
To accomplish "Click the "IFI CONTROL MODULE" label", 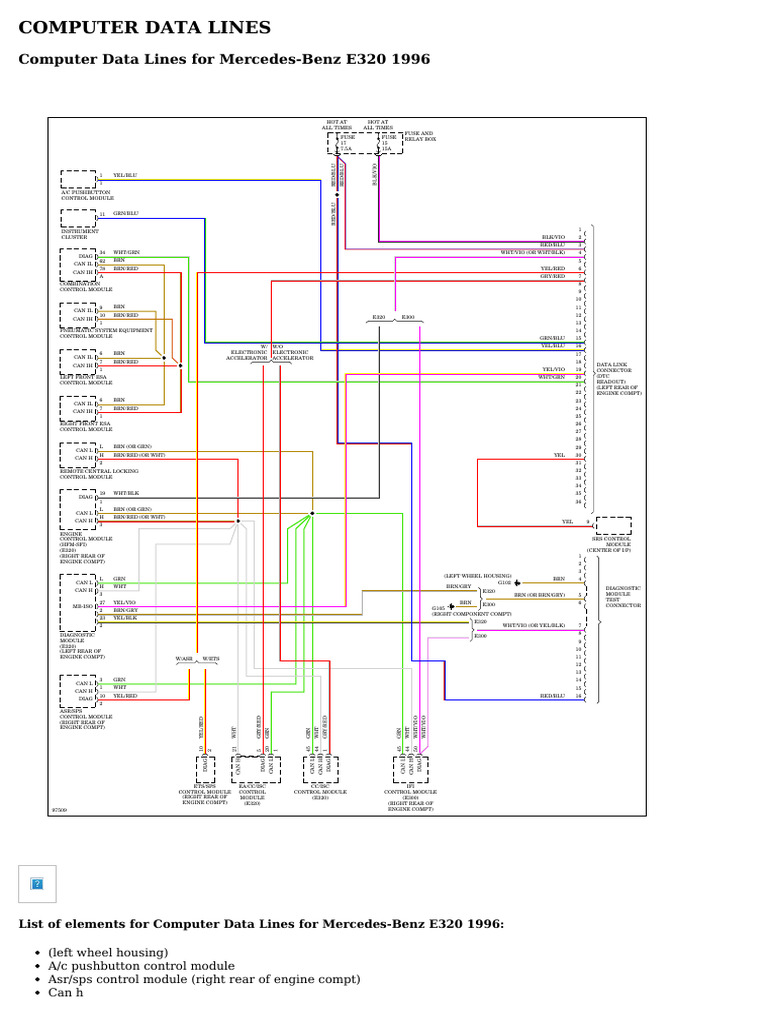I will pos(410,797).
